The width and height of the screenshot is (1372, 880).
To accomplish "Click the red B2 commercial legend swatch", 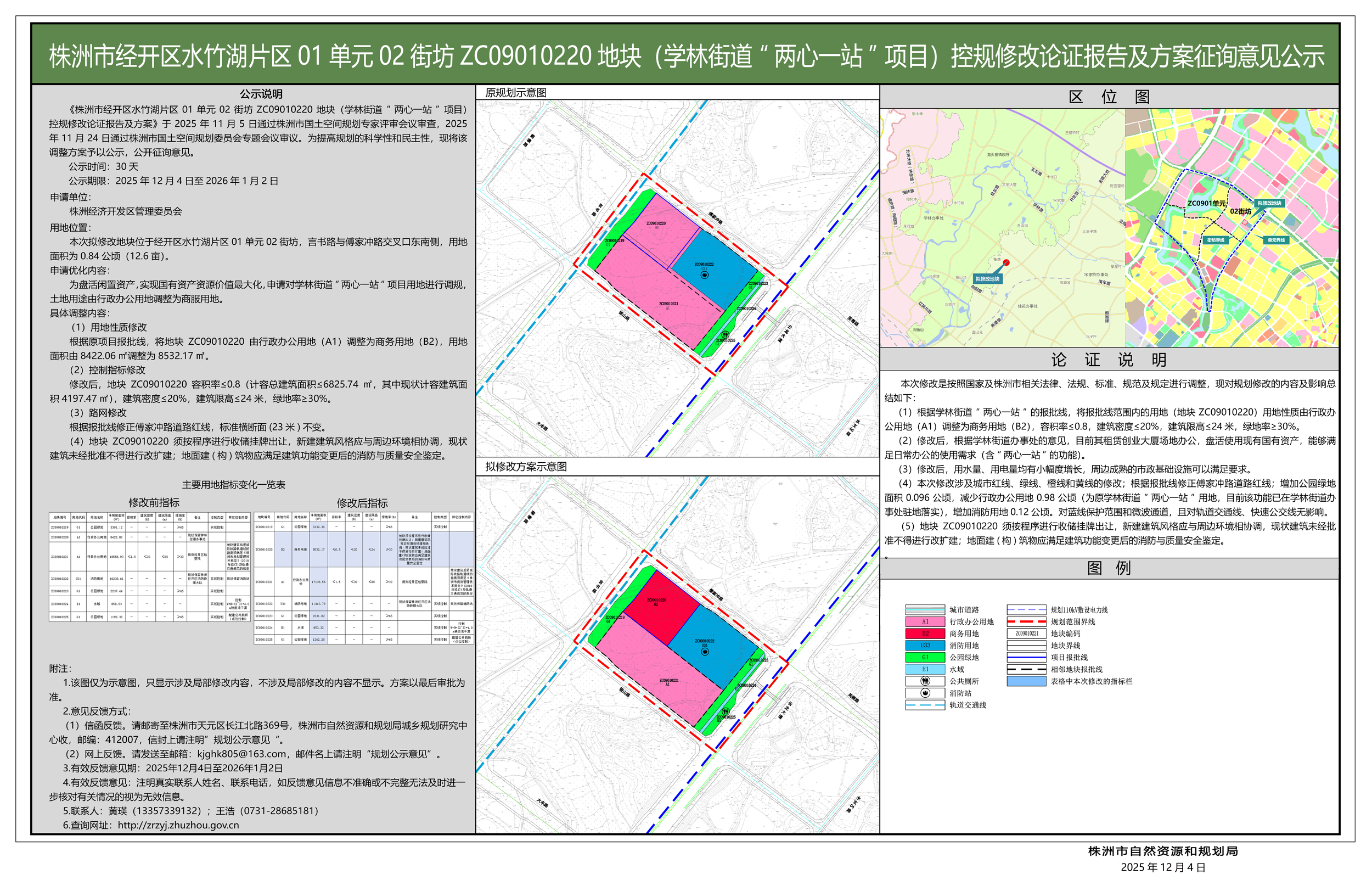I will 925,634.
